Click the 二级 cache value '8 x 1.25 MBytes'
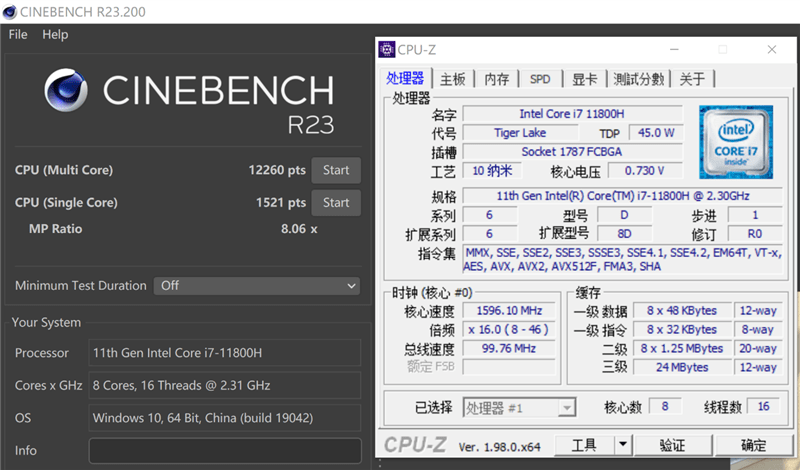This screenshot has height=470, width=800. coord(682,349)
